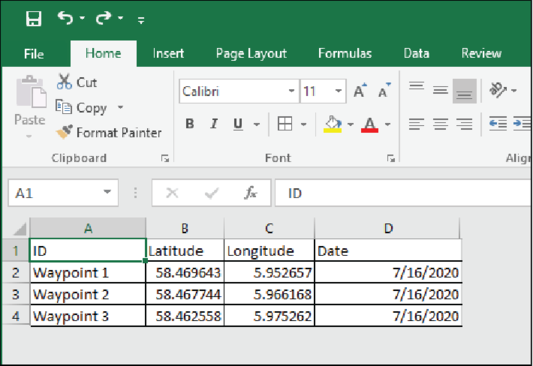Screen dimensions: 533x366
Task: Click the Redo arrow icon
Action: [103, 18]
